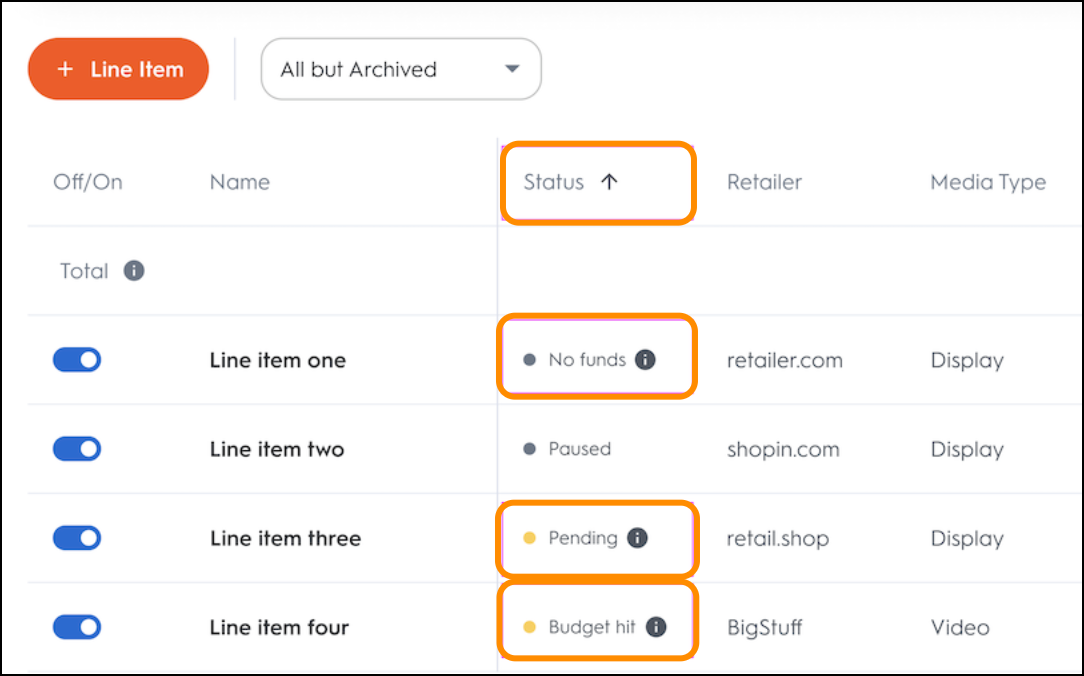The width and height of the screenshot is (1084, 676).
Task: Open the Line item three link
Action: click(x=285, y=538)
